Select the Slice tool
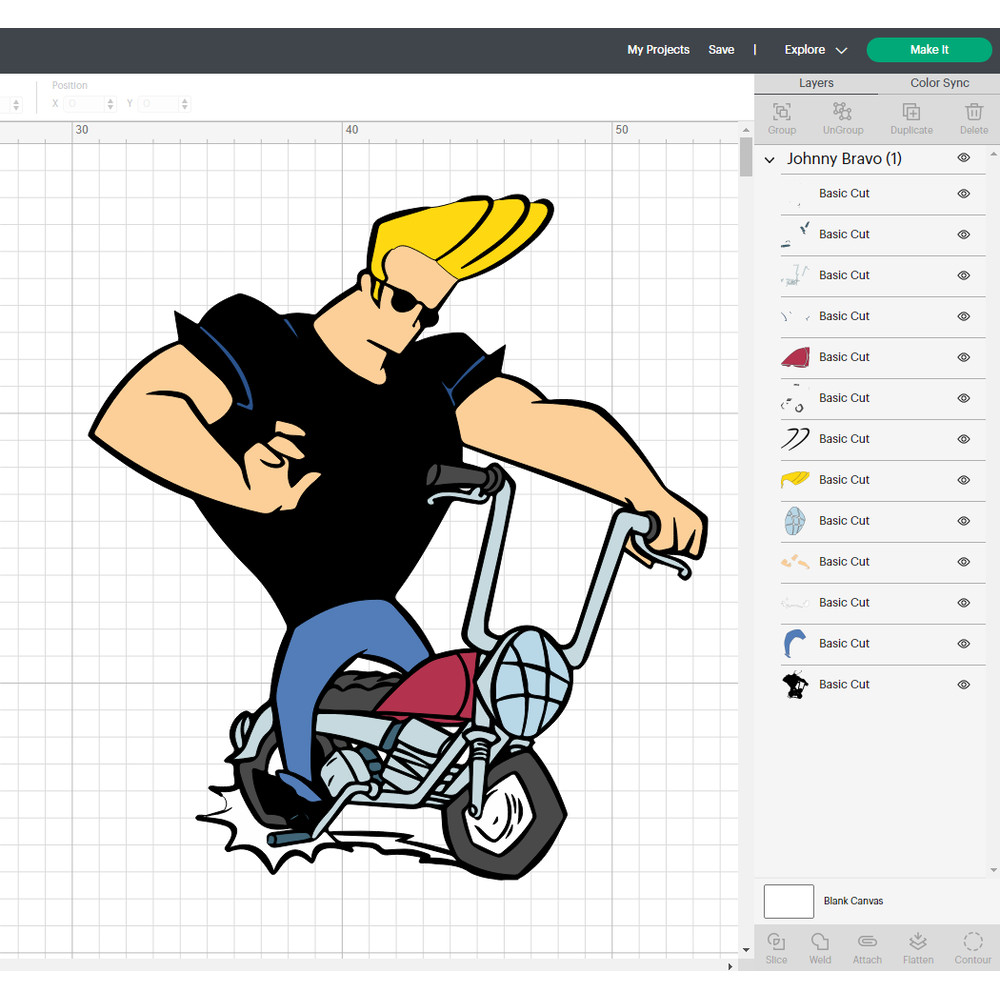Viewport: 1000px width, 1000px height. [x=776, y=948]
